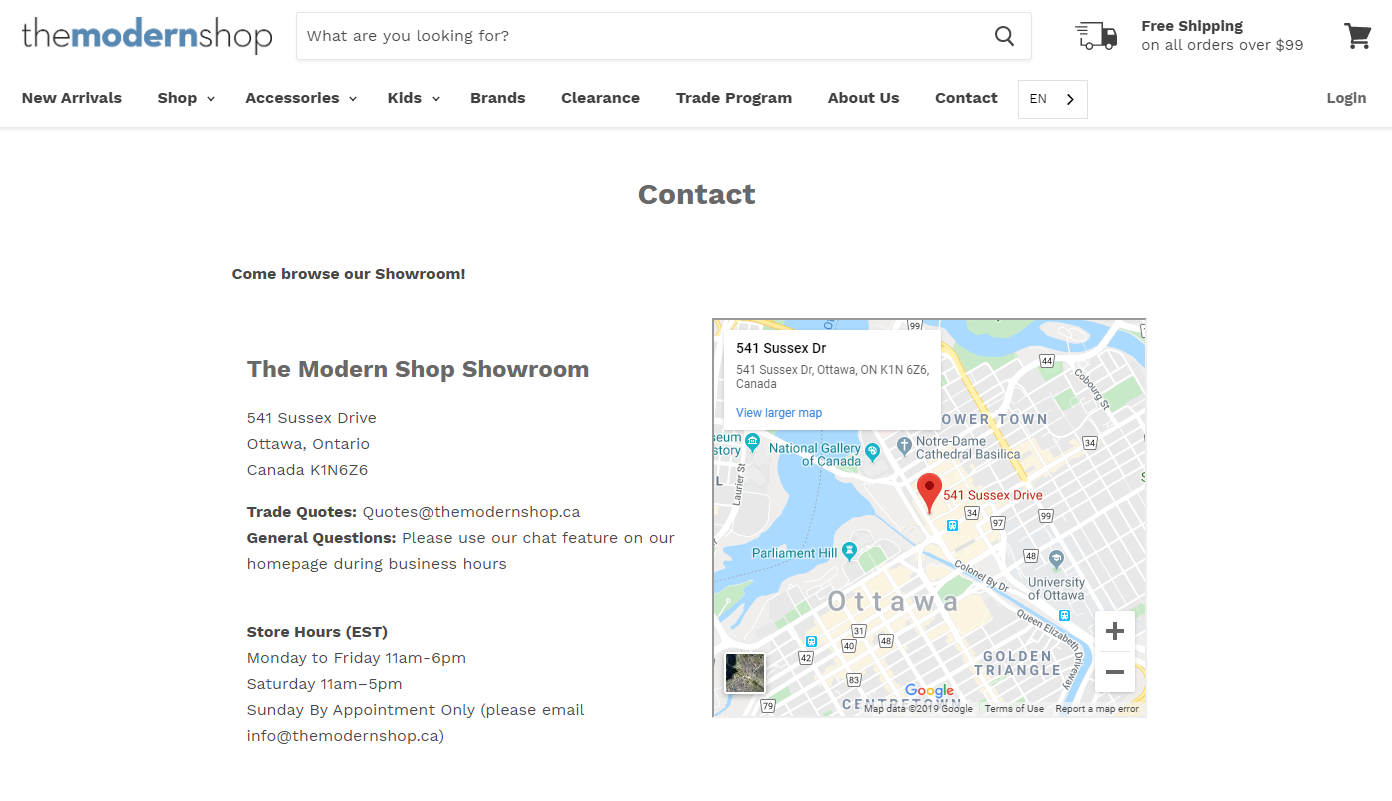Click the Google logo on the map

929,690
